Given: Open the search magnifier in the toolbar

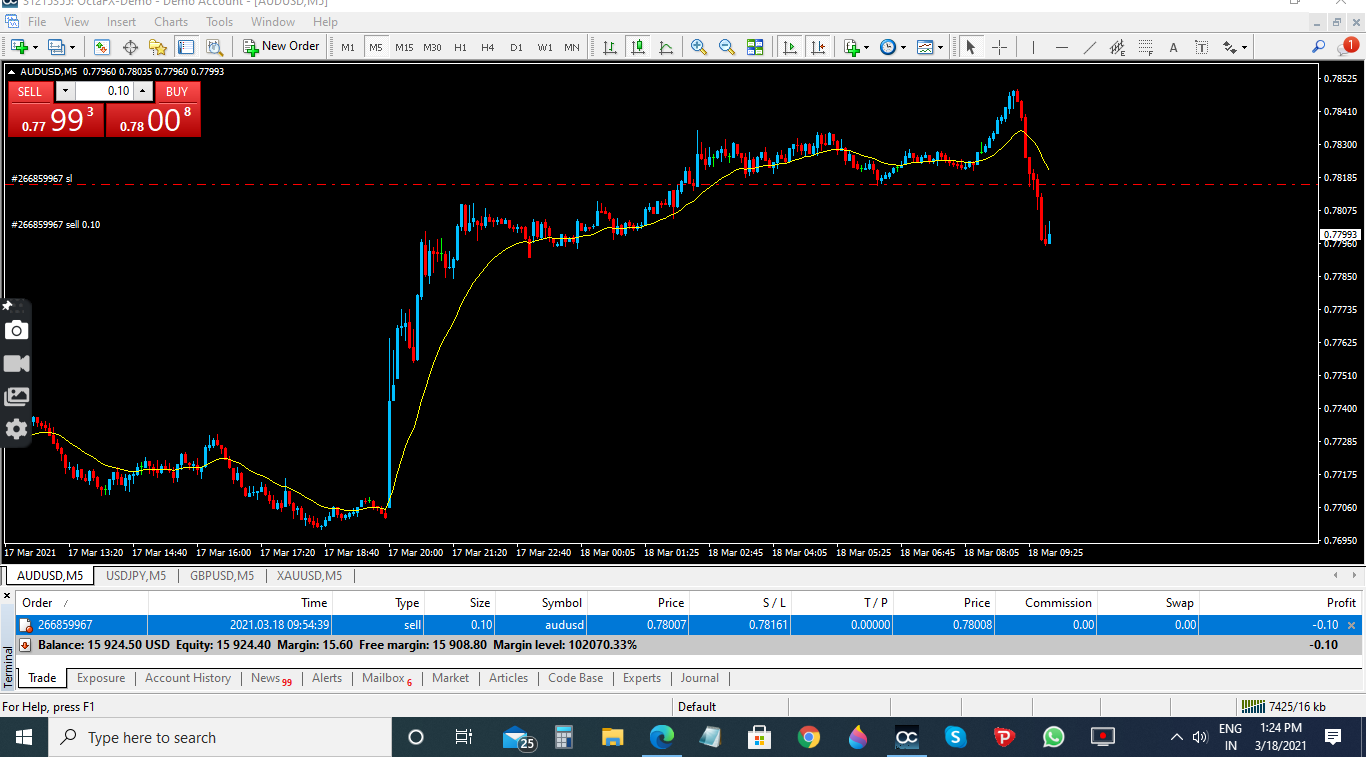Looking at the screenshot, I should click(x=1319, y=47).
